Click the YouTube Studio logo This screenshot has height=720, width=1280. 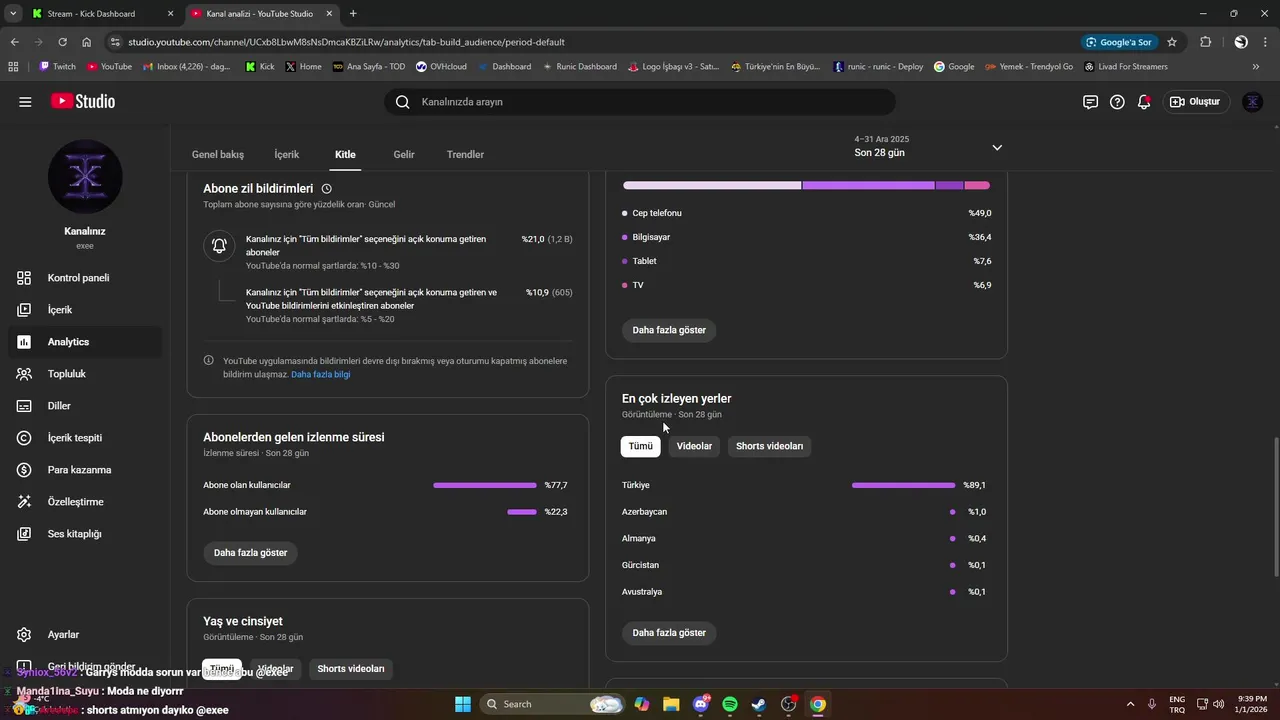[x=83, y=102]
